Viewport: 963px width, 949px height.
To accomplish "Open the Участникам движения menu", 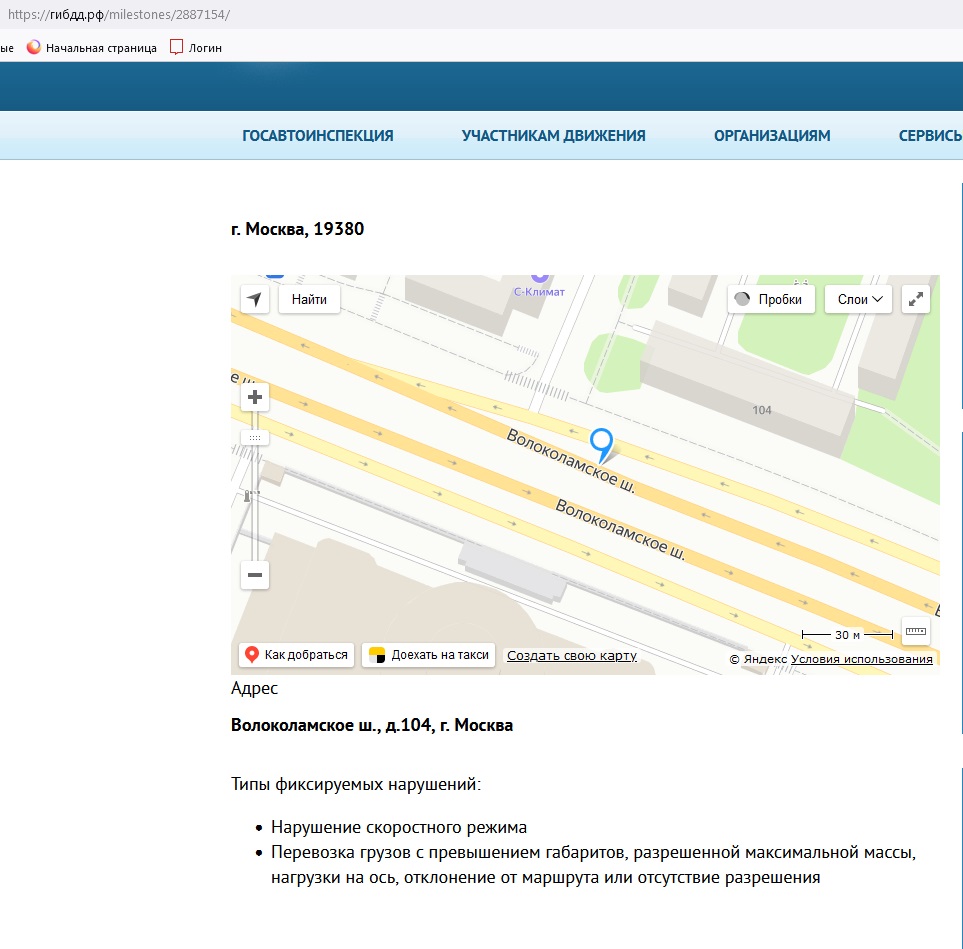I will coord(553,136).
